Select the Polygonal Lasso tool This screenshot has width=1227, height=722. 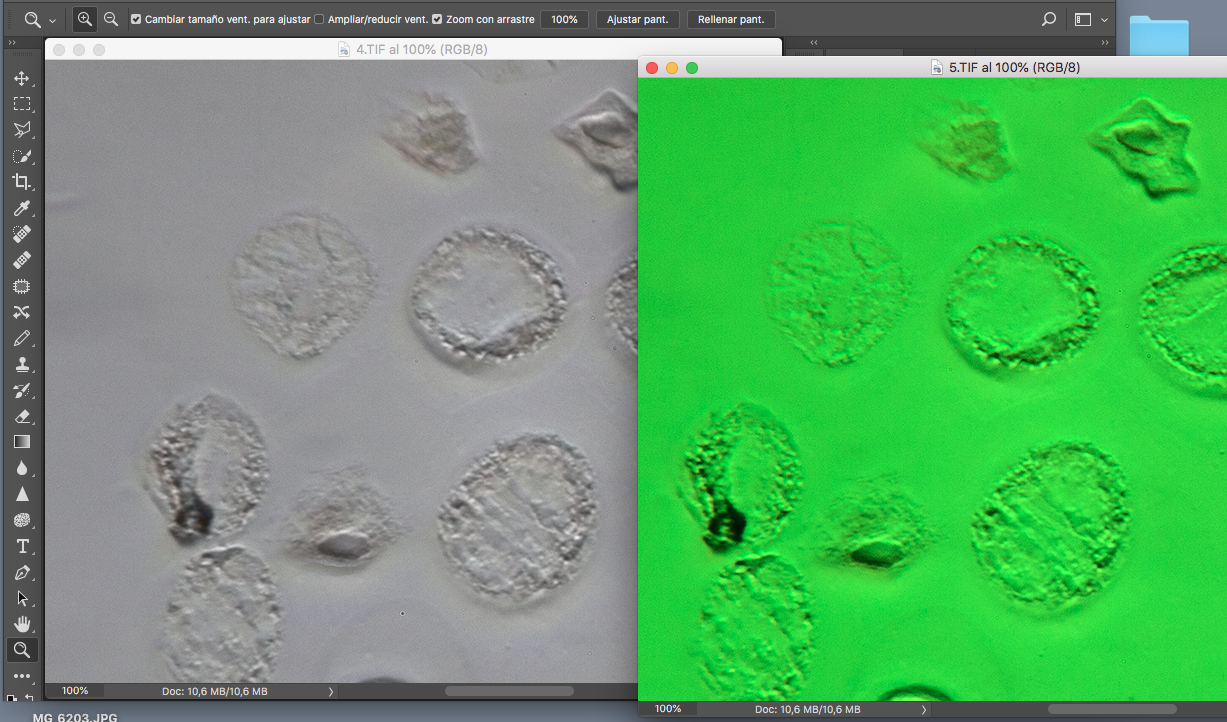[x=22, y=130]
